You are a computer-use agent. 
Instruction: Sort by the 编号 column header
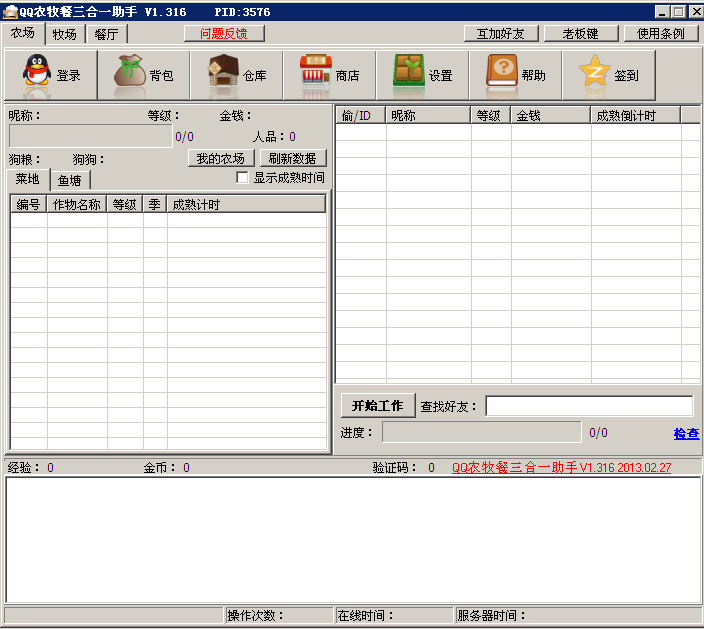pyautogui.click(x=29, y=204)
